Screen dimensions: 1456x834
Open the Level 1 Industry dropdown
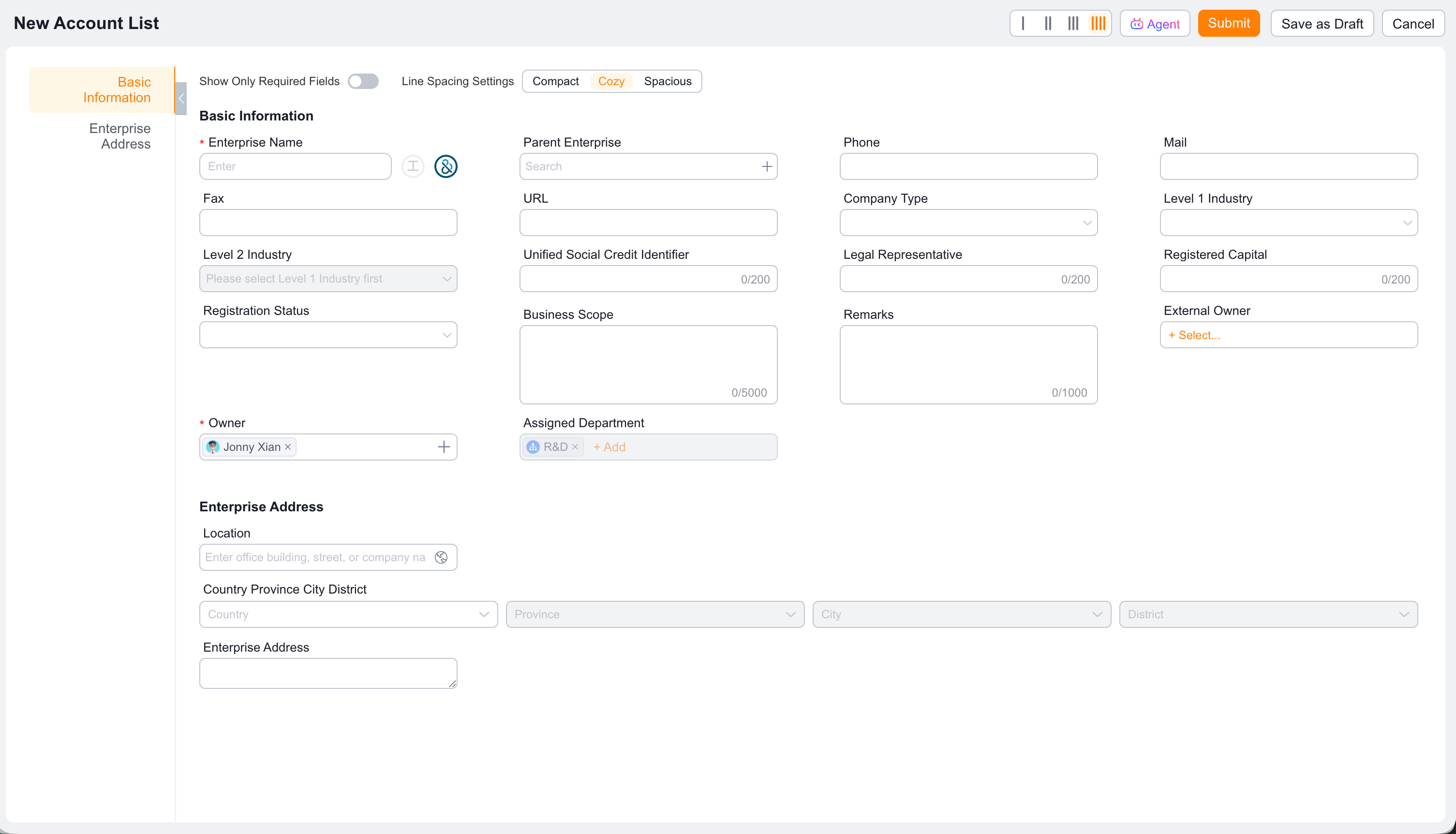(1288, 222)
